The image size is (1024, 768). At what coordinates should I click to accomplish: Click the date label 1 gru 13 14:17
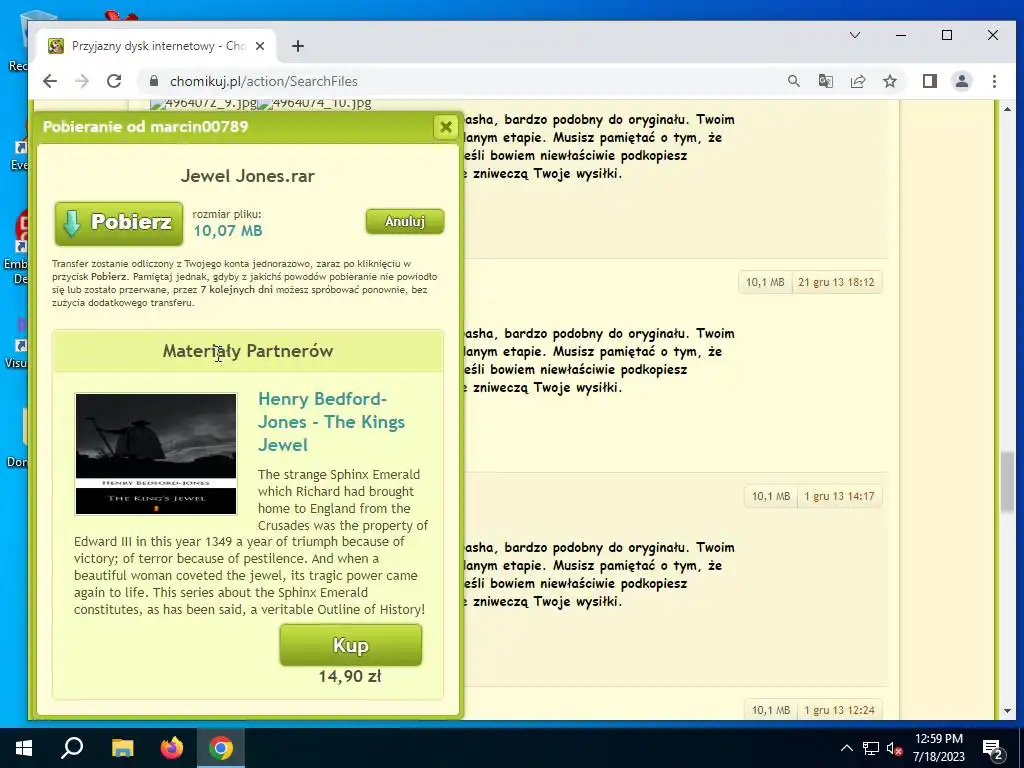point(839,496)
